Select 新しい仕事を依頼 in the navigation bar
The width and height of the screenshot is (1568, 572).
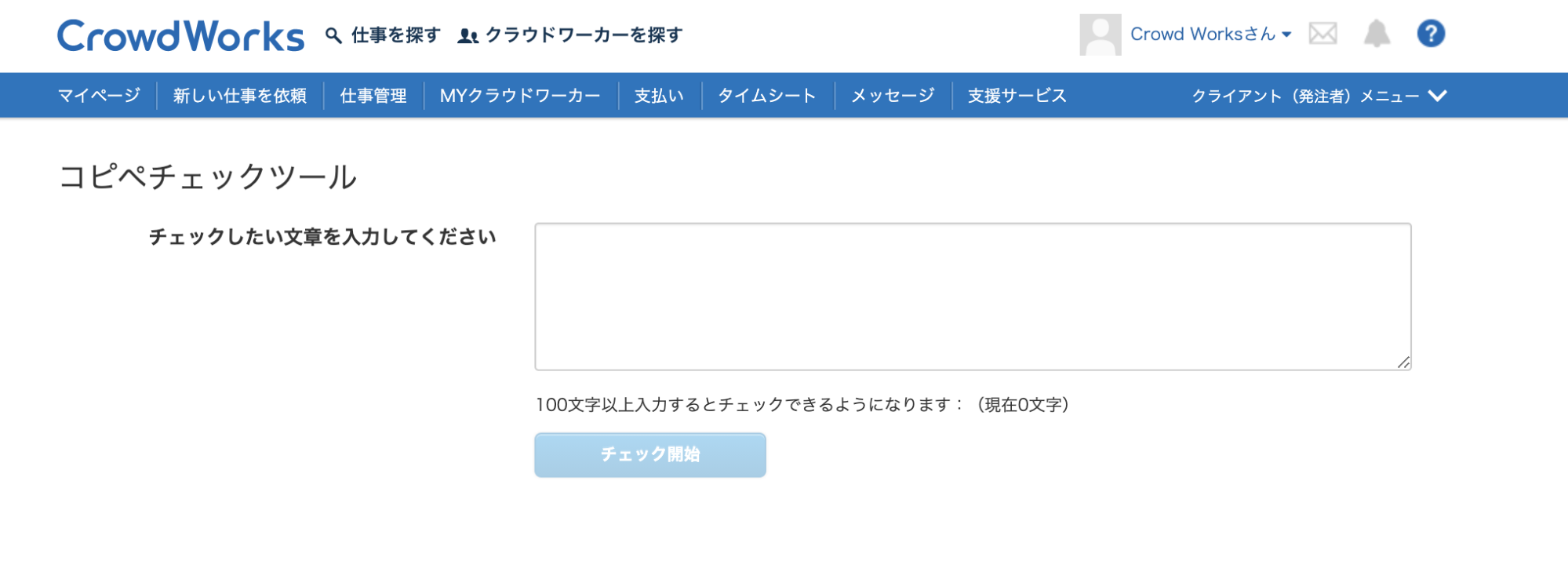pos(240,96)
